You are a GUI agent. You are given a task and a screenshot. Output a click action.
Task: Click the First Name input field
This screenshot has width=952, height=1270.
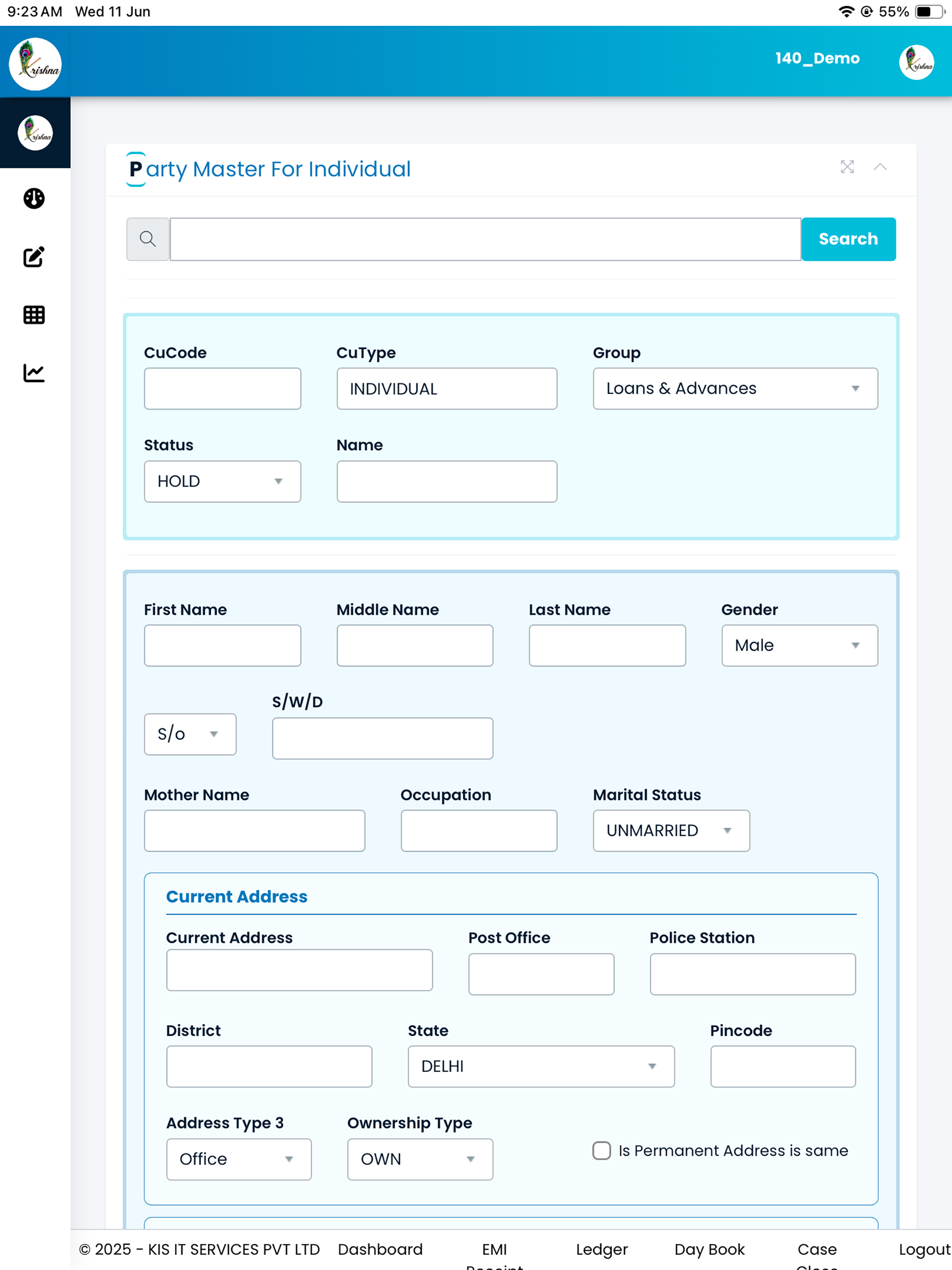click(x=223, y=645)
